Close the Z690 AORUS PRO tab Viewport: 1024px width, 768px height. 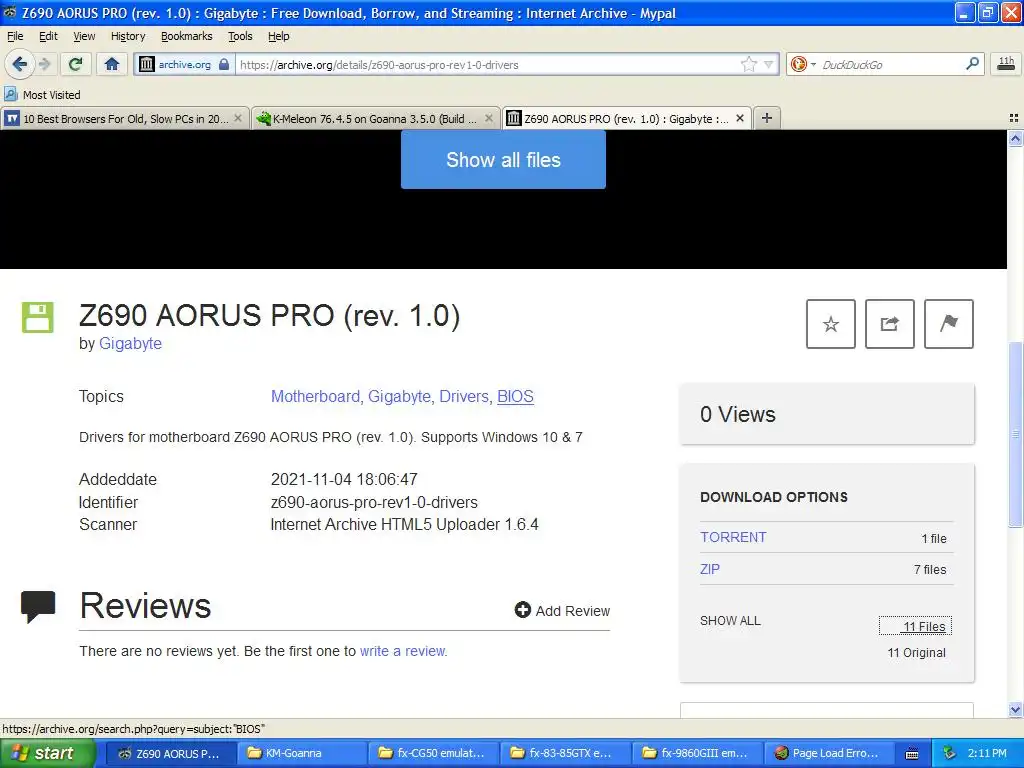click(740, 118)
